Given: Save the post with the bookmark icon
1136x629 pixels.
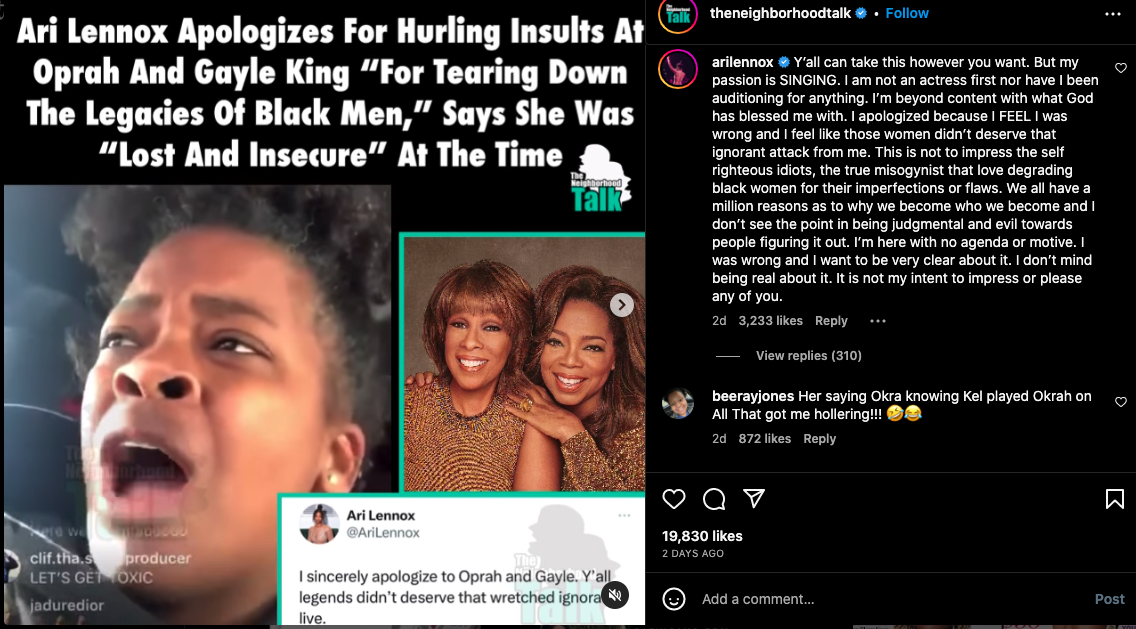Looking at the screenshot, I should (x=1114, y=499).
